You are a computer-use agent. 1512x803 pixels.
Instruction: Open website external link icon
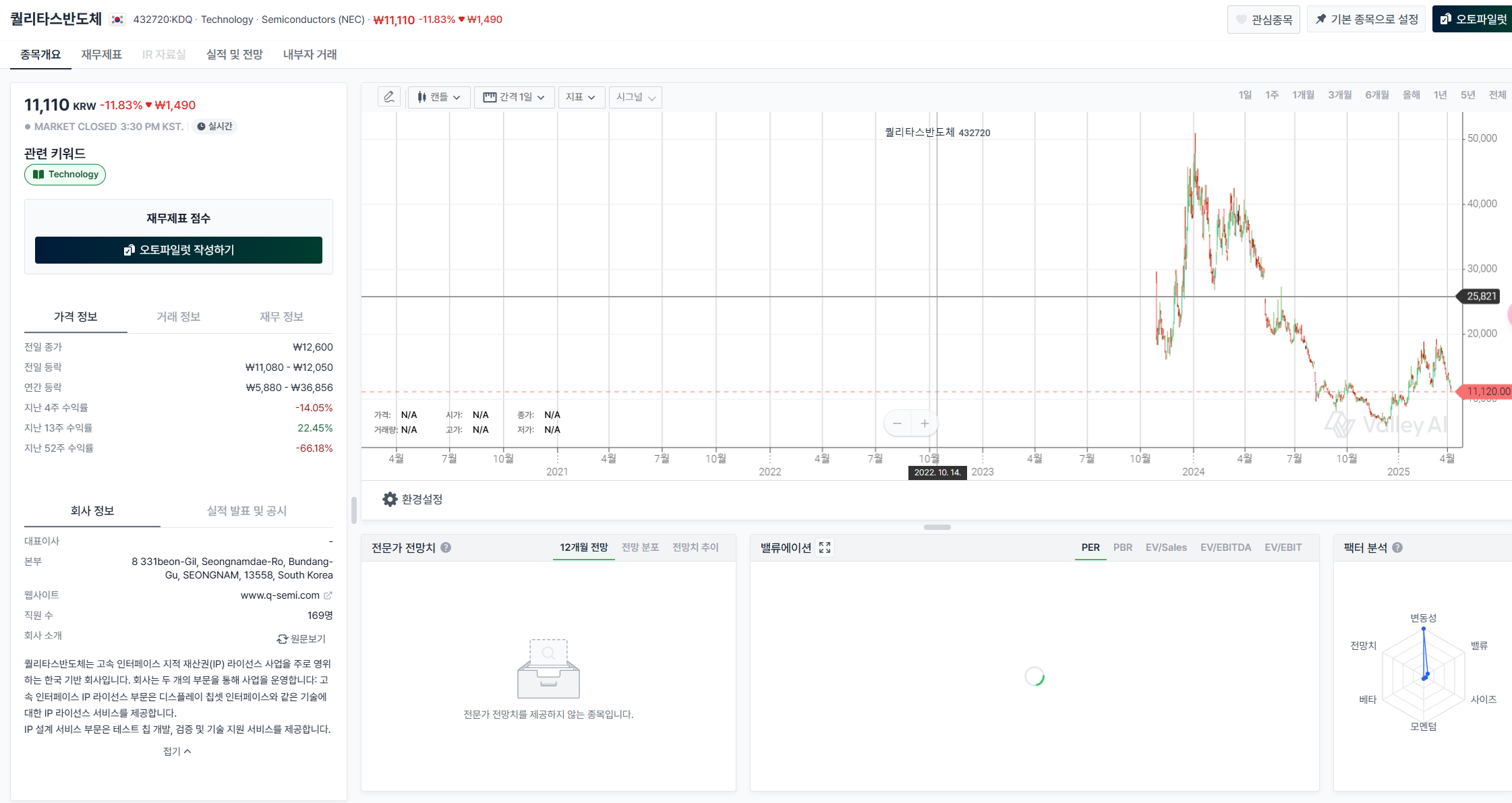pos(328,595)
